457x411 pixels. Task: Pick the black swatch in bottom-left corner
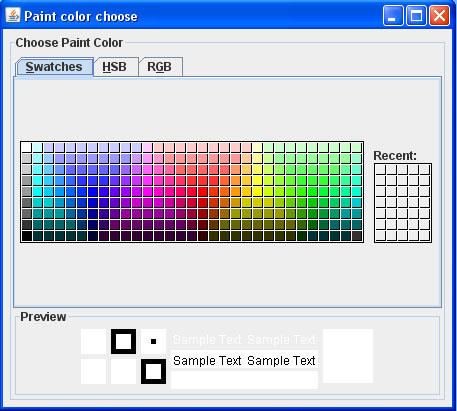click(27, 235)
